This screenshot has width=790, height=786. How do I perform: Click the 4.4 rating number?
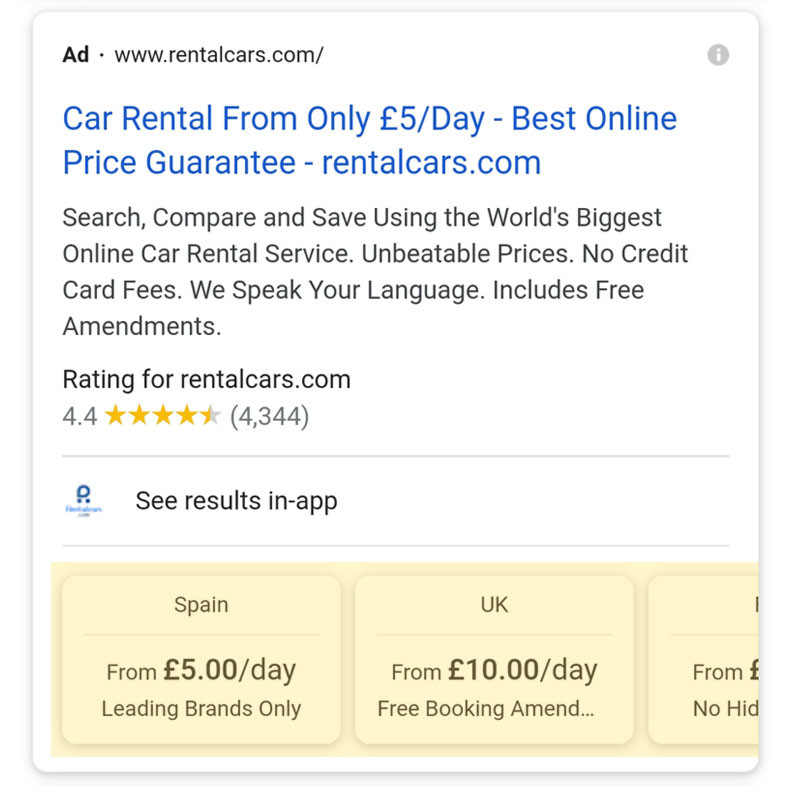(80, 416)
